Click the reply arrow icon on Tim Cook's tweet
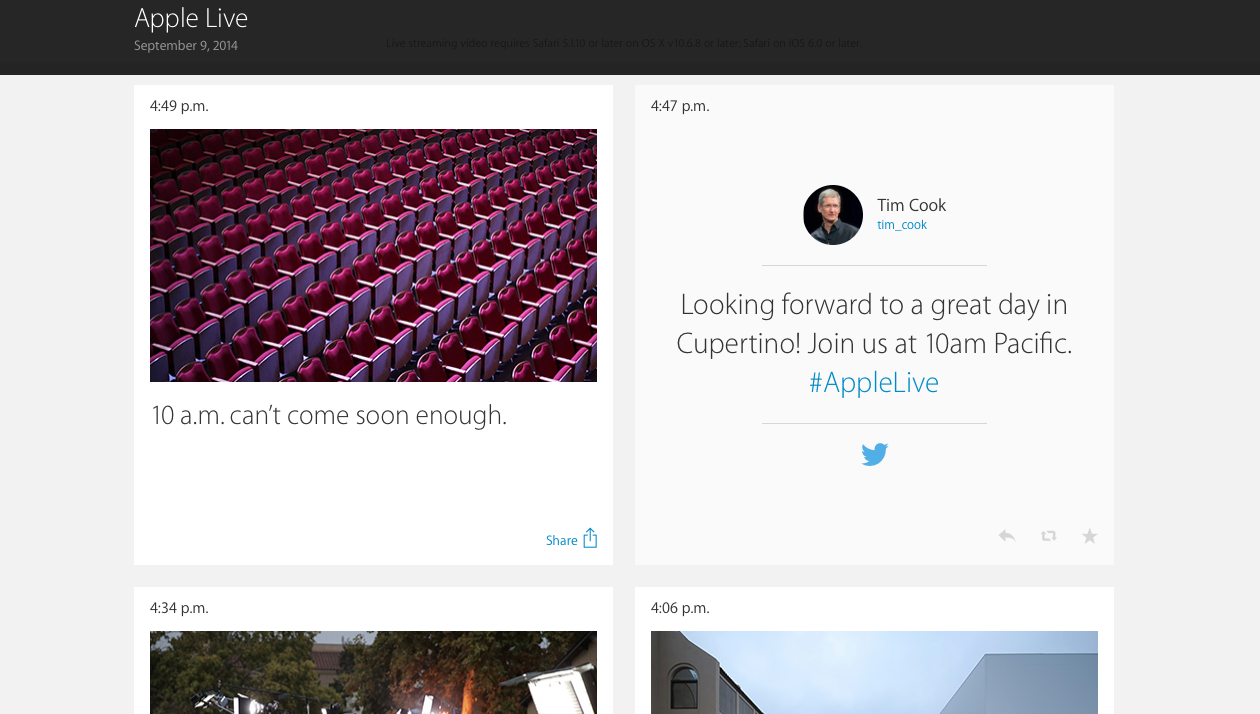The width and height of the screenshot is (1260, 714). [1007, 536]
